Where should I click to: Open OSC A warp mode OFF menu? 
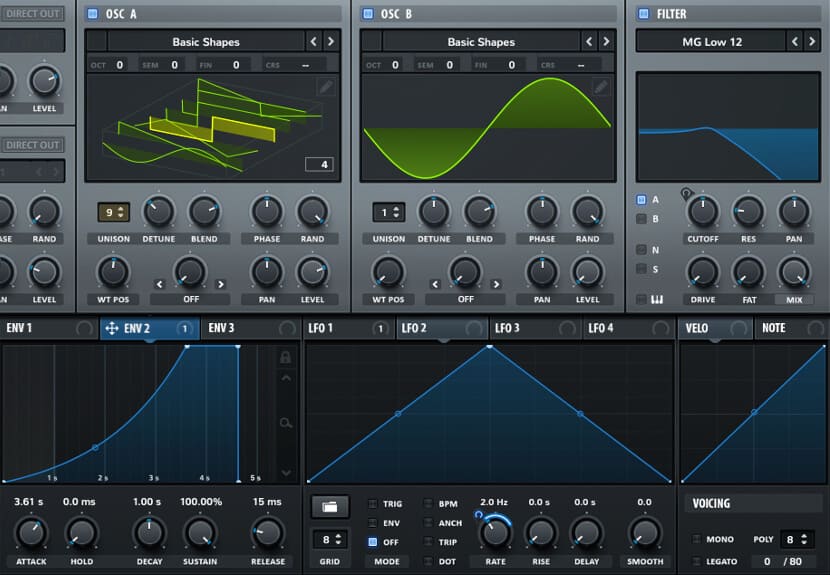pos(191,300)
